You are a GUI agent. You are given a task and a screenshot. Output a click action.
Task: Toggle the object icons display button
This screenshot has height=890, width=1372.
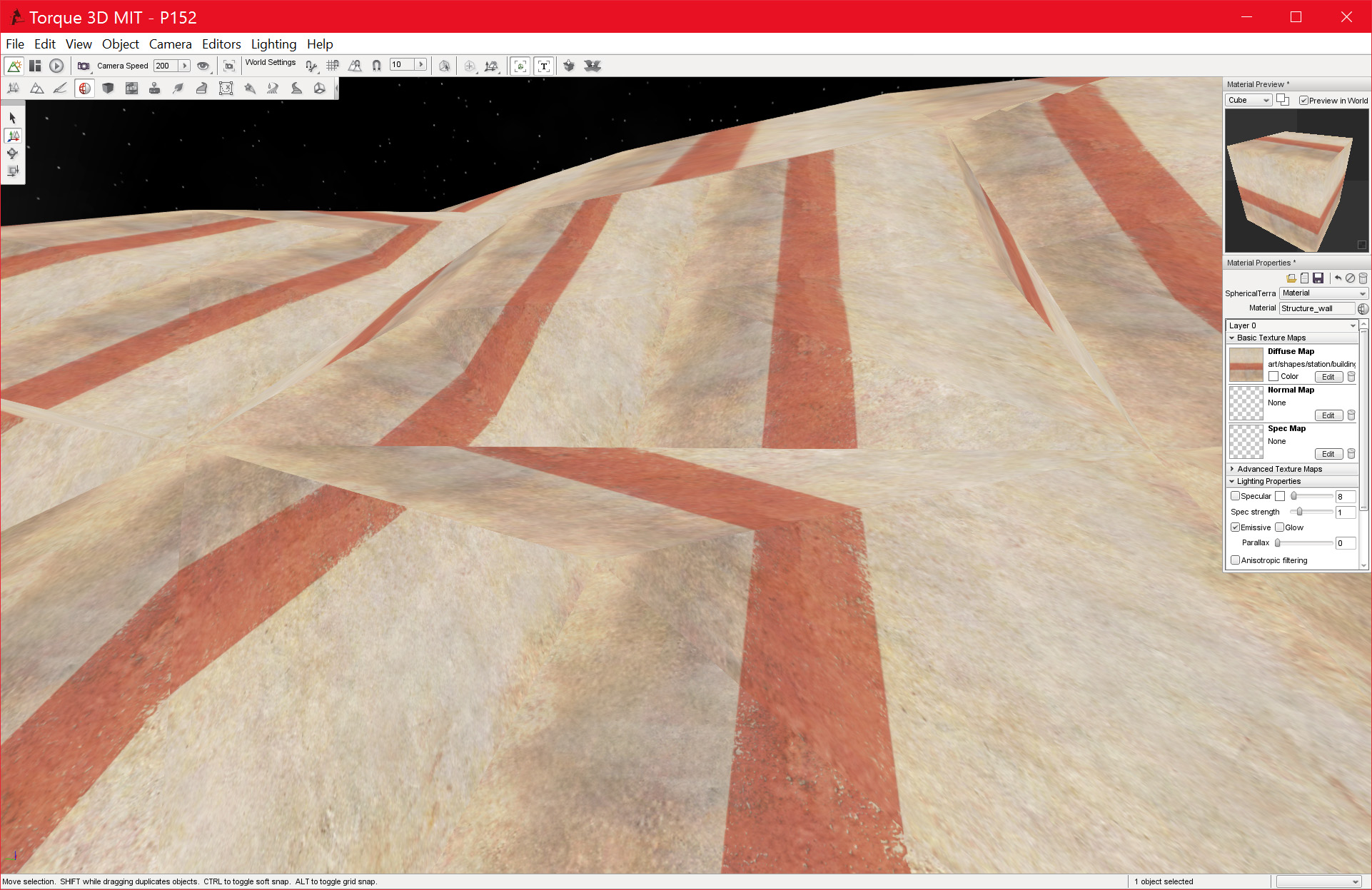(520, 66)
